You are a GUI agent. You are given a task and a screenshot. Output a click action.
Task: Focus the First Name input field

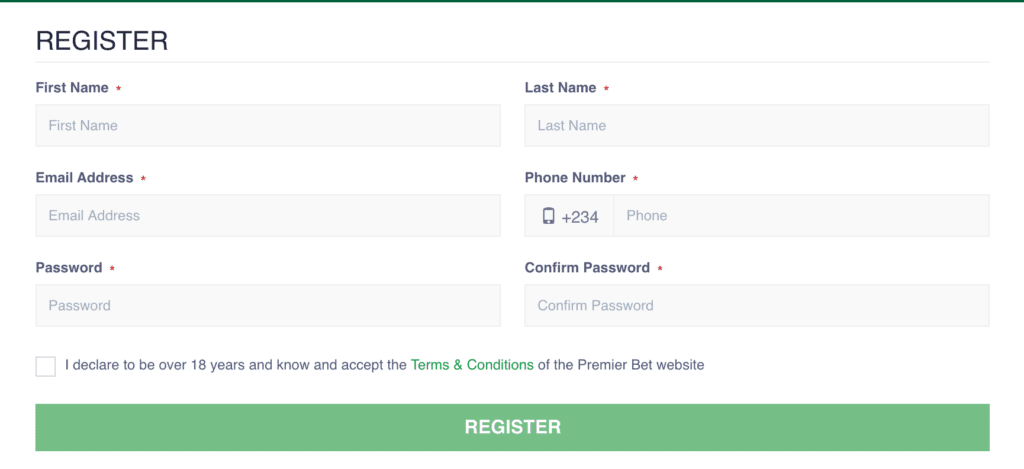[268, 125]
